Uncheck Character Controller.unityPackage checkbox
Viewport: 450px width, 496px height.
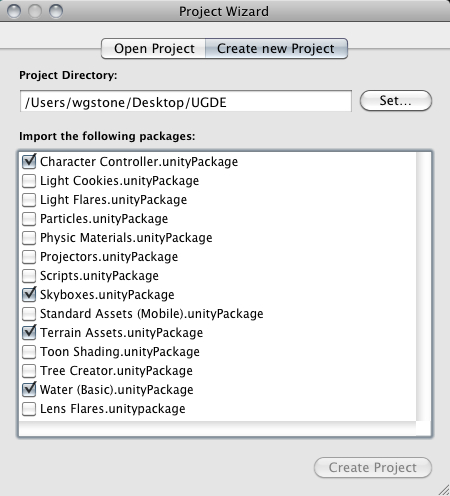click(29, 162)
